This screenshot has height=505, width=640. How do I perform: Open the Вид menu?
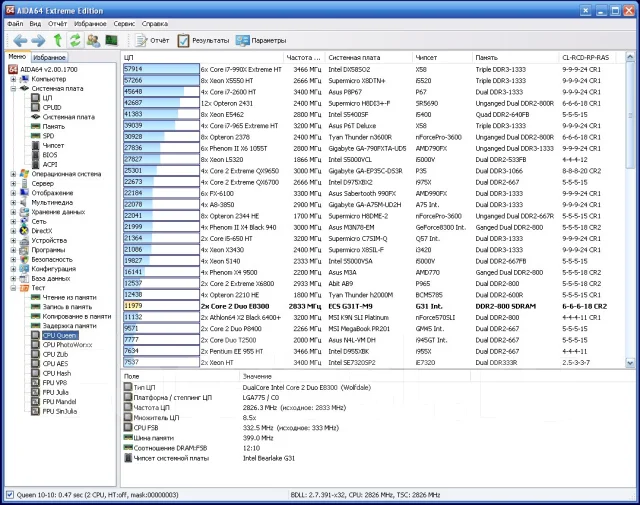click(x=35, y=24)
